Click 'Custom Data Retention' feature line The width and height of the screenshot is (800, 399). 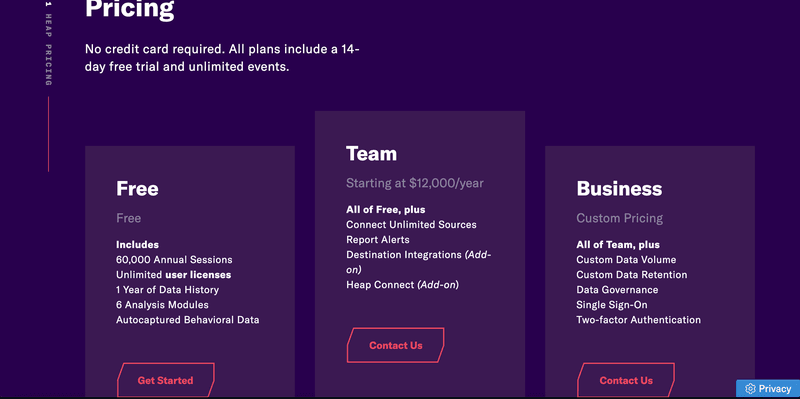[632, 275]
